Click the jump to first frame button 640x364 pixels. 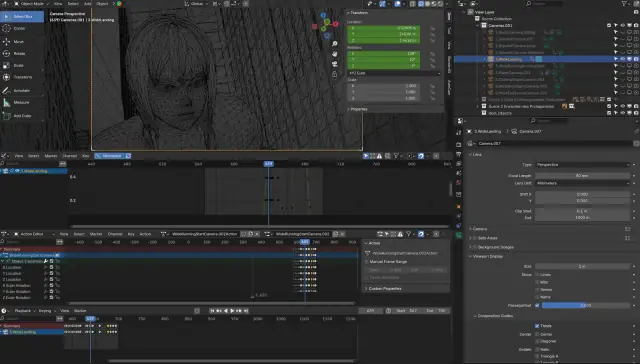pos(212,311)
